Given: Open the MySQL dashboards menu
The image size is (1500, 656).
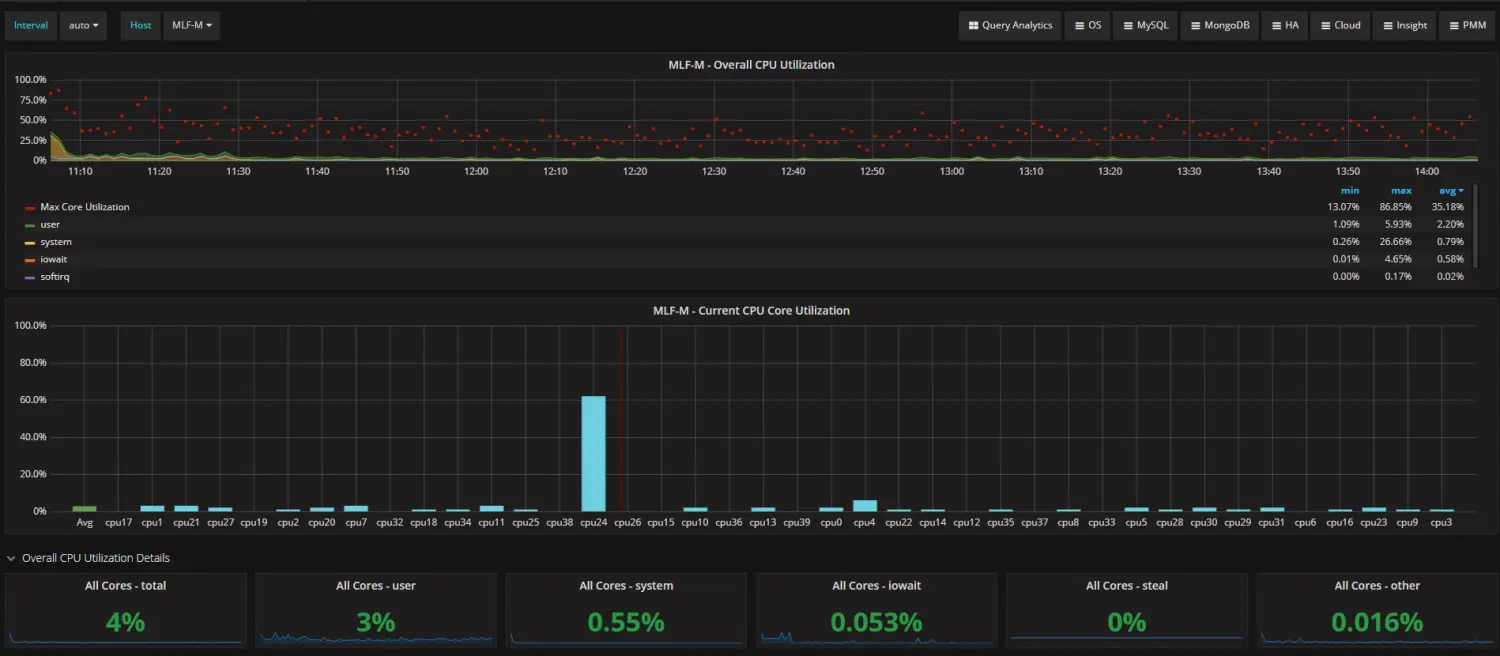Looking at the screenshot, I should click(1145, 25).
